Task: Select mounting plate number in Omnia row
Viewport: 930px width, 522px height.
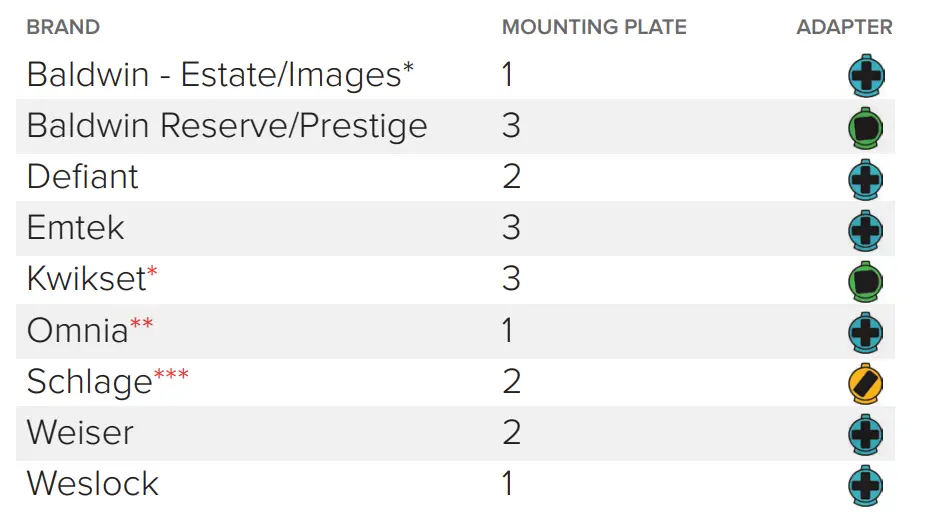Action: [x=509, y=330]
